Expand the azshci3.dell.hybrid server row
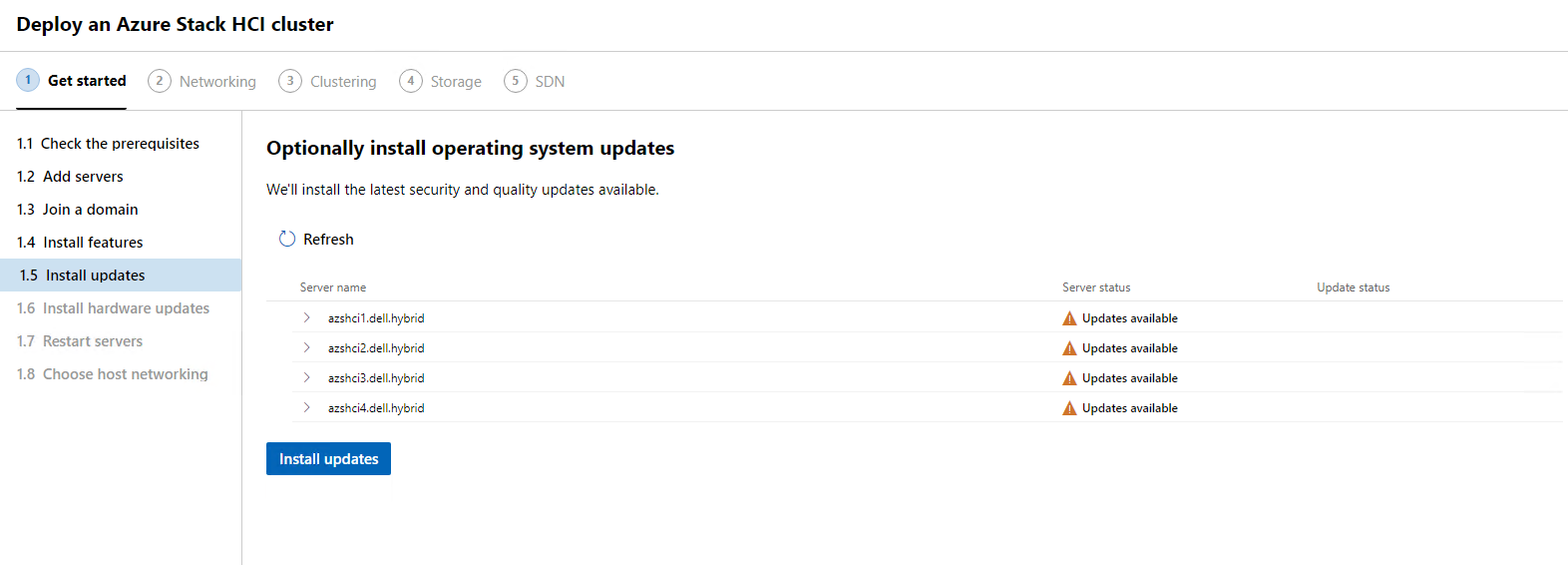The height and width of the screenshot is (565, 1568). tap(306, 378)
